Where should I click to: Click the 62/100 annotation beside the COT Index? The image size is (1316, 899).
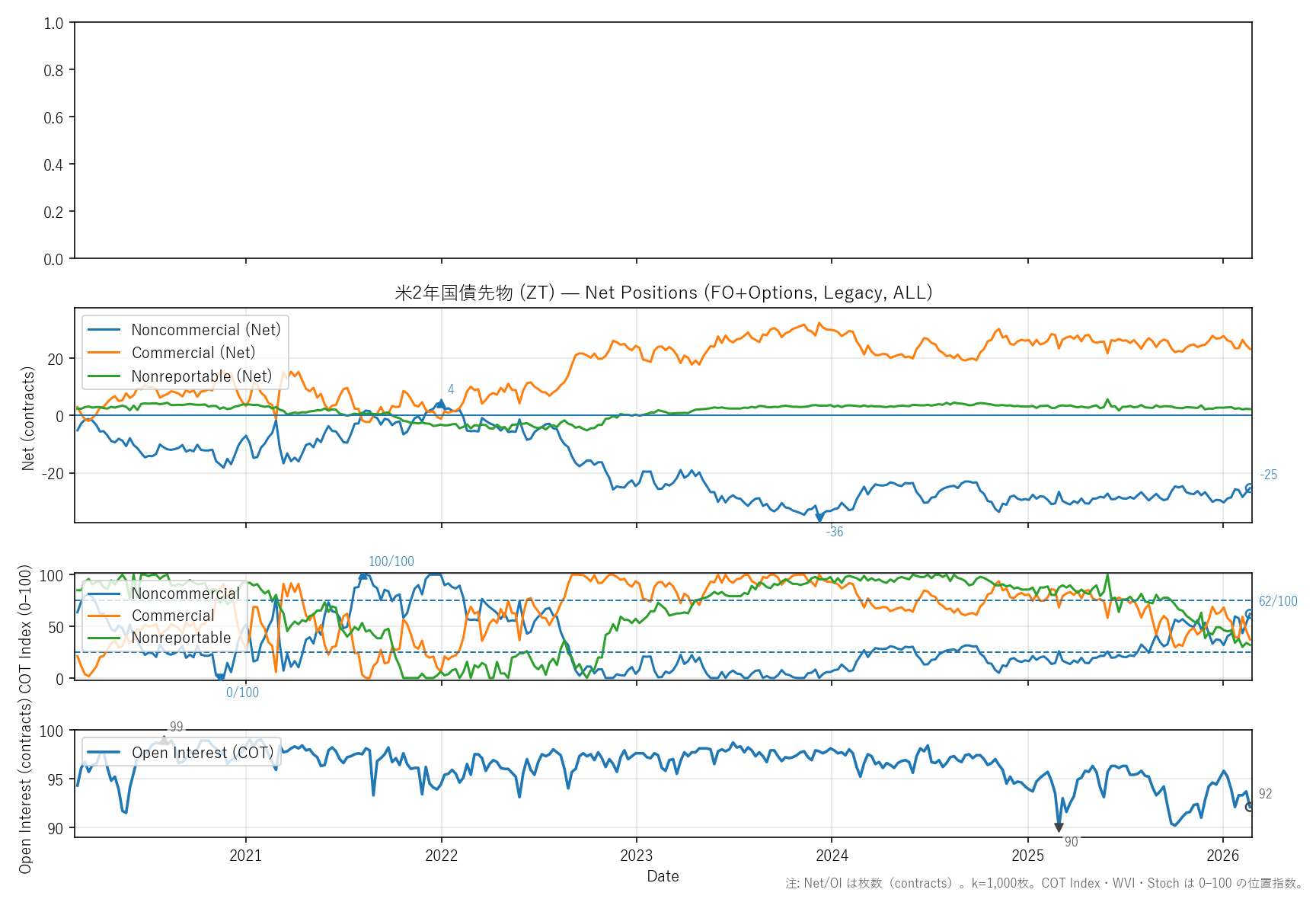coord(1277,601)
